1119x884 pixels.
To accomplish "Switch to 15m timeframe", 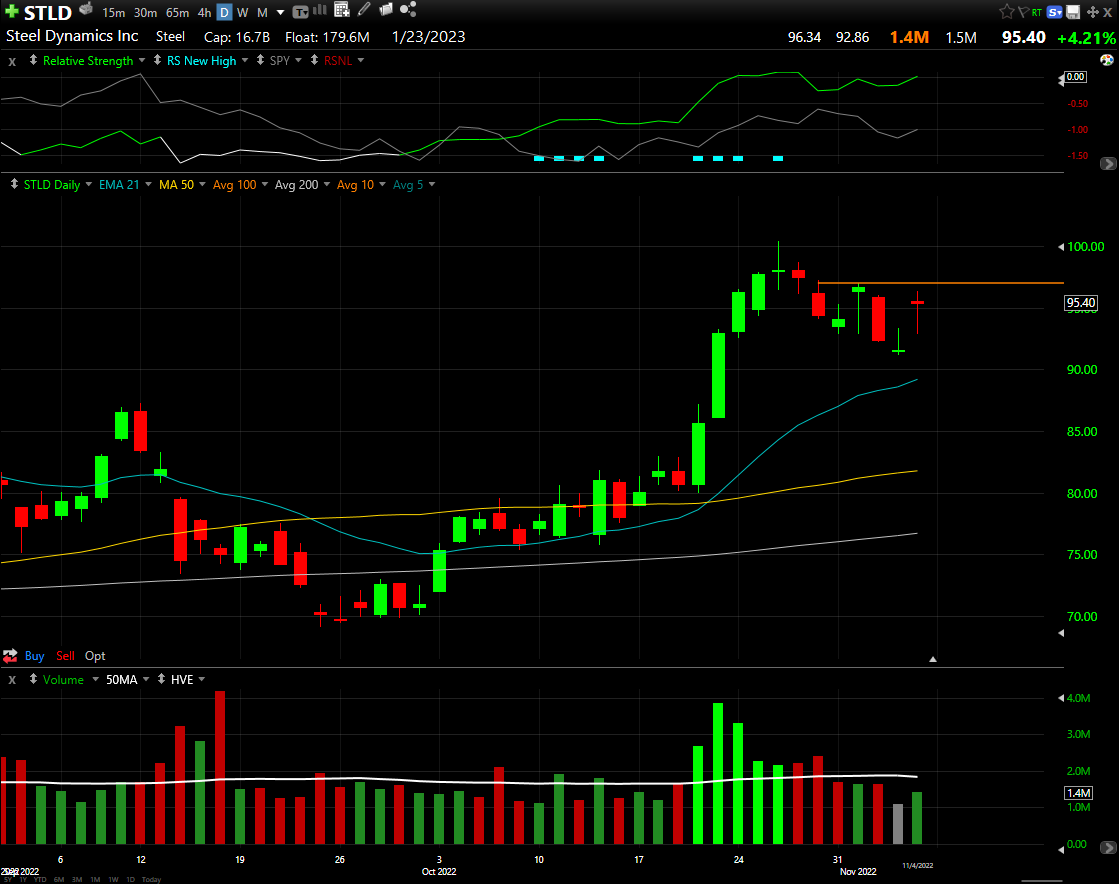I will click(x=113, y=13).
